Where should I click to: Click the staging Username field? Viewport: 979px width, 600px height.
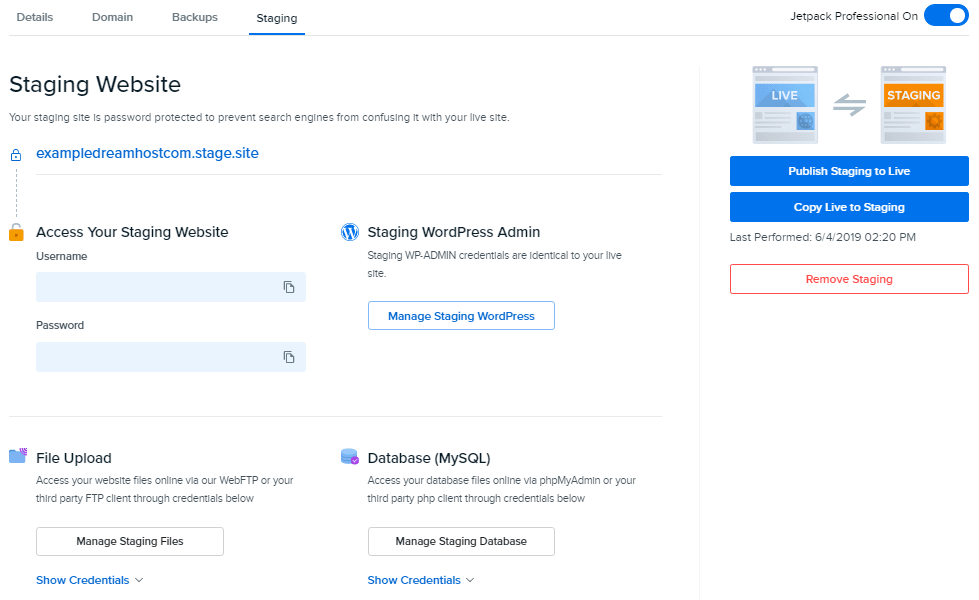coord(170,287)
